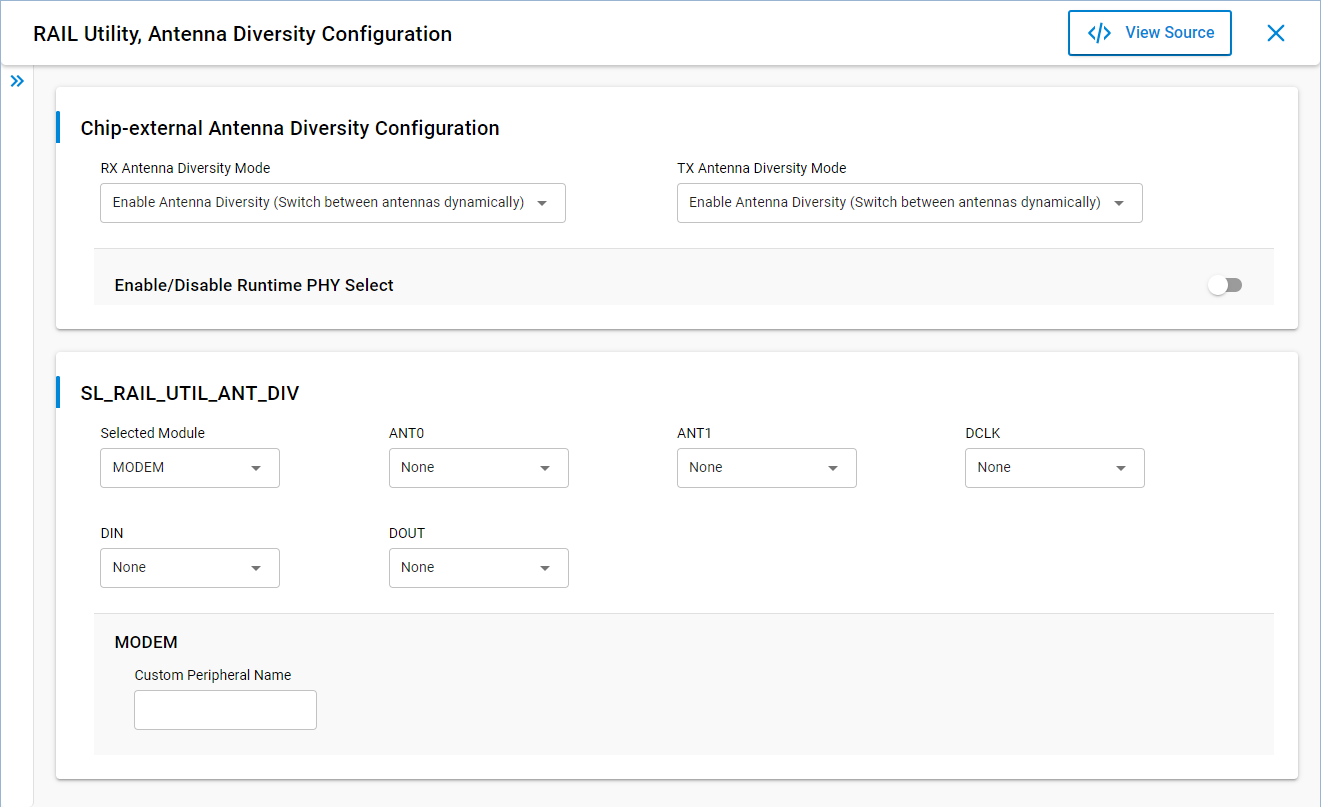
Task: Expand the left sidebar using double chevron icon
Action: 17,81
